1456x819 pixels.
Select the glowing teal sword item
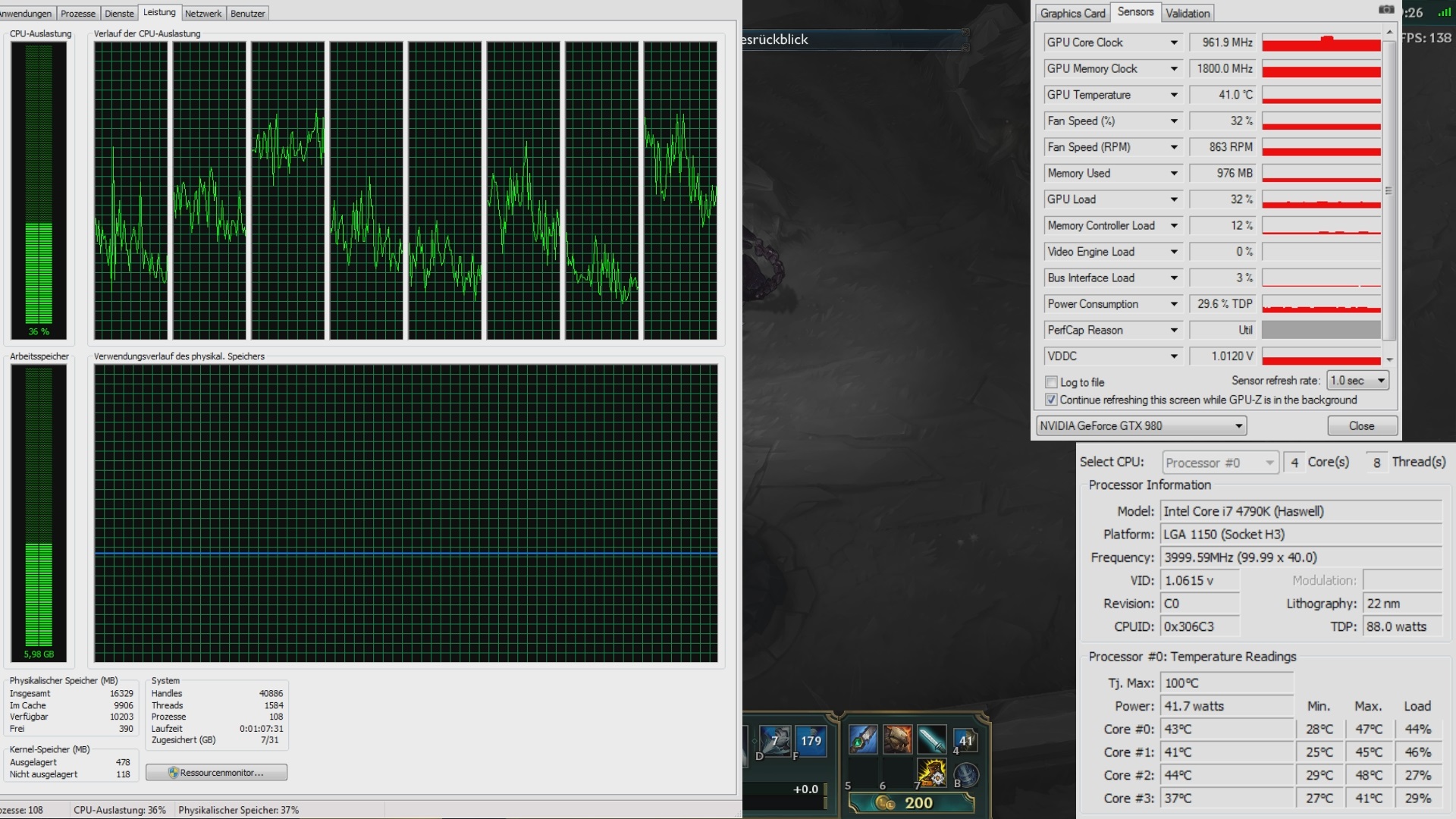(931, 739)
